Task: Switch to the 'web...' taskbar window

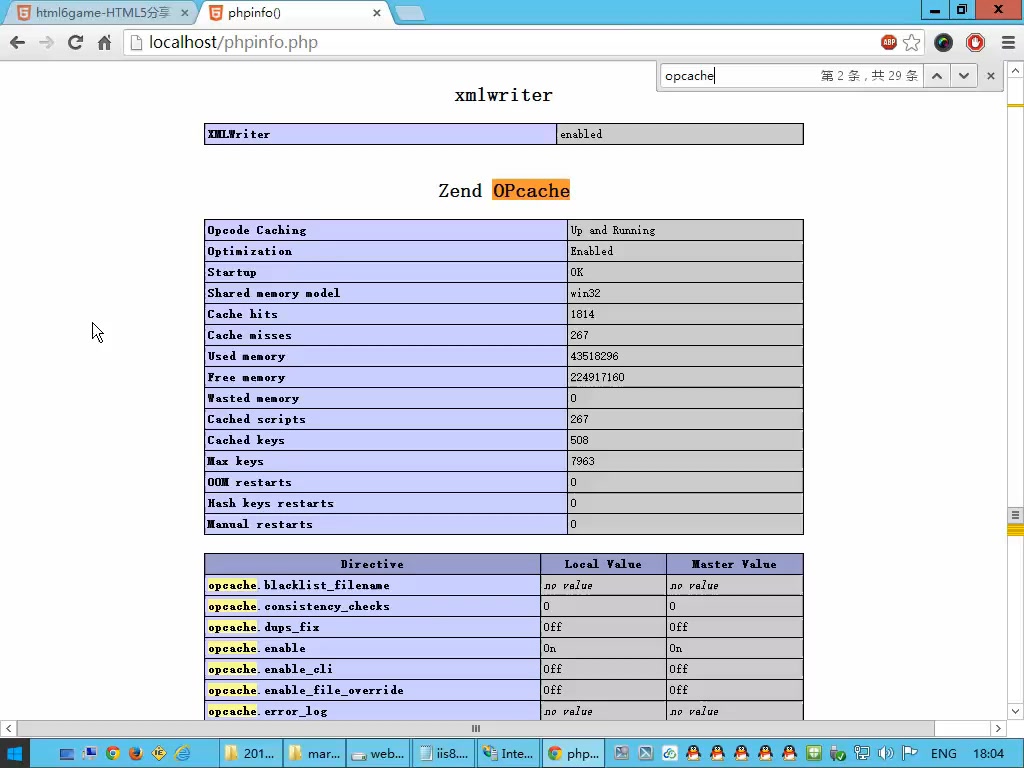Action: point(379,754)
